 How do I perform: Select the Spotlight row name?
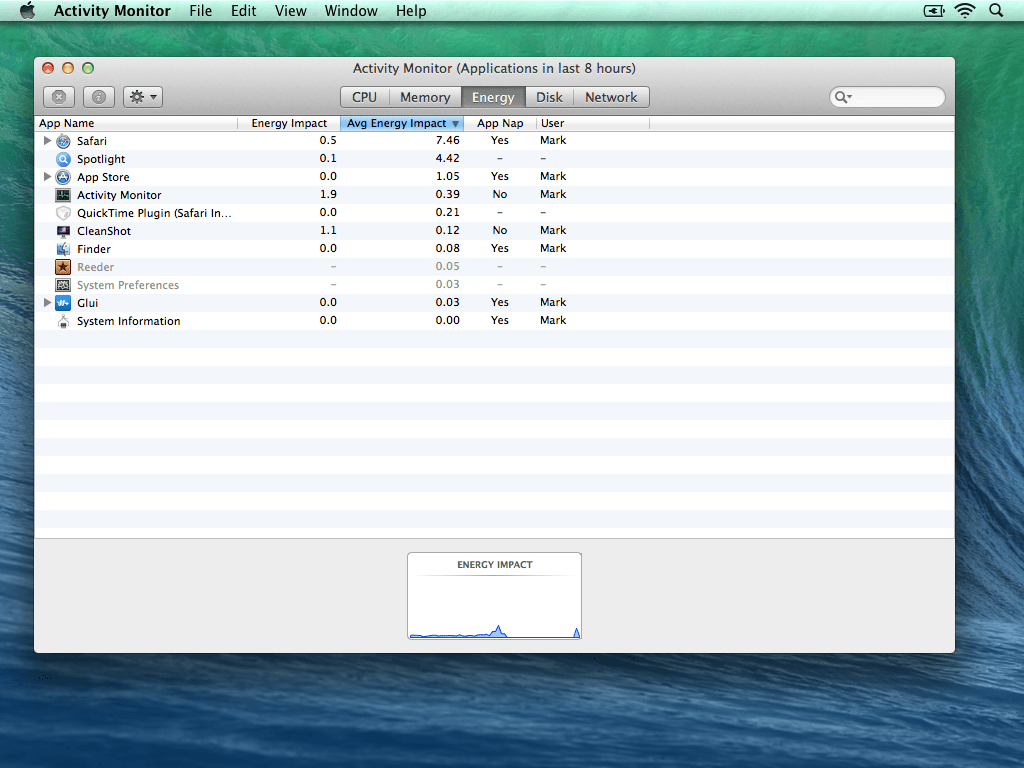(x=101, y=159)
